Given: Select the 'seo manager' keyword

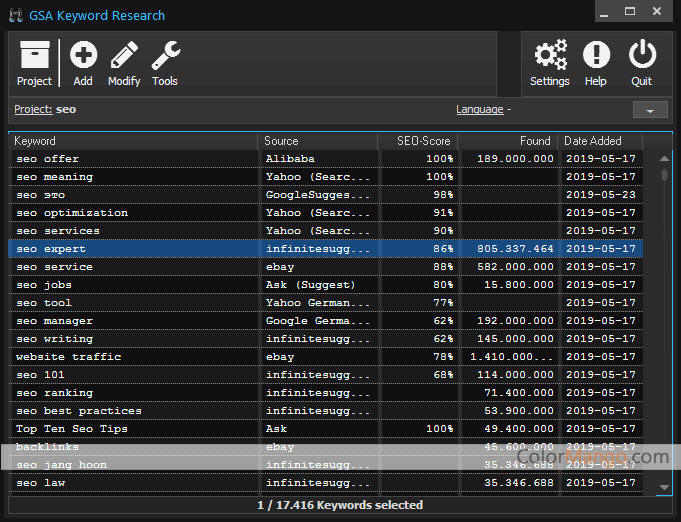Looking at the screenshot, I should coord(54,321).
